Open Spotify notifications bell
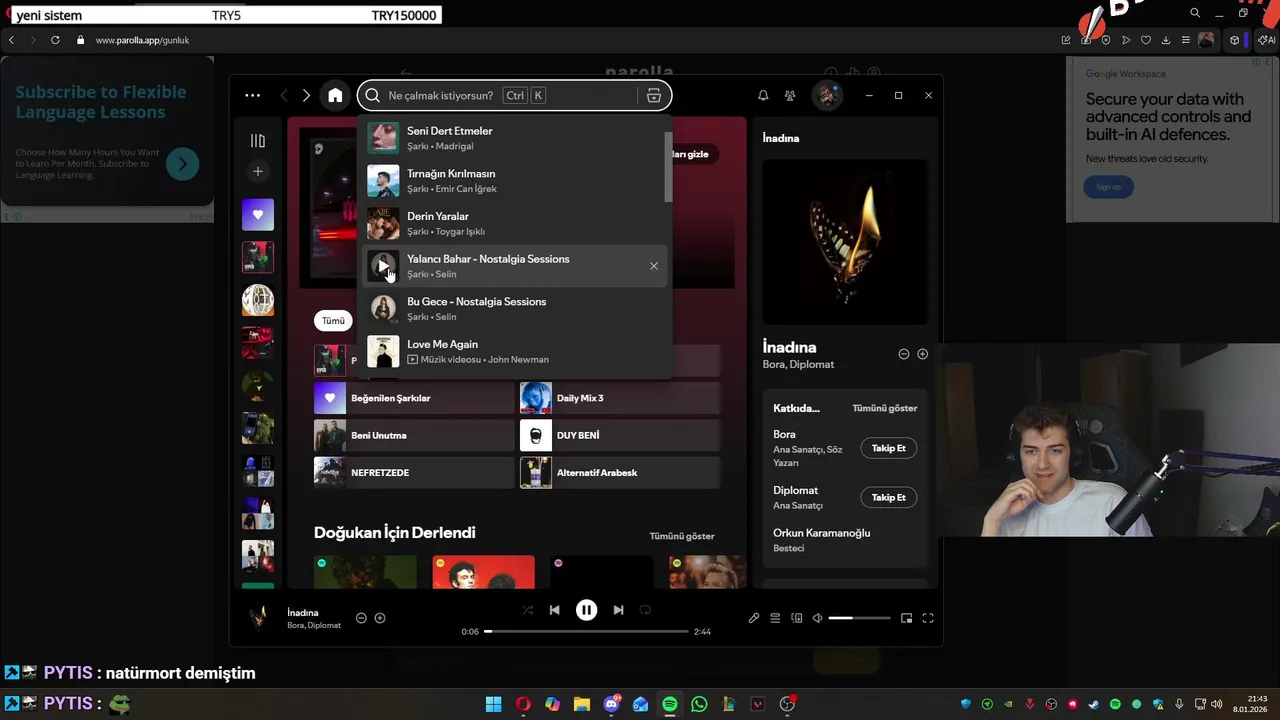The height and width of the screenshot is (720, 1280). [763, 95]
